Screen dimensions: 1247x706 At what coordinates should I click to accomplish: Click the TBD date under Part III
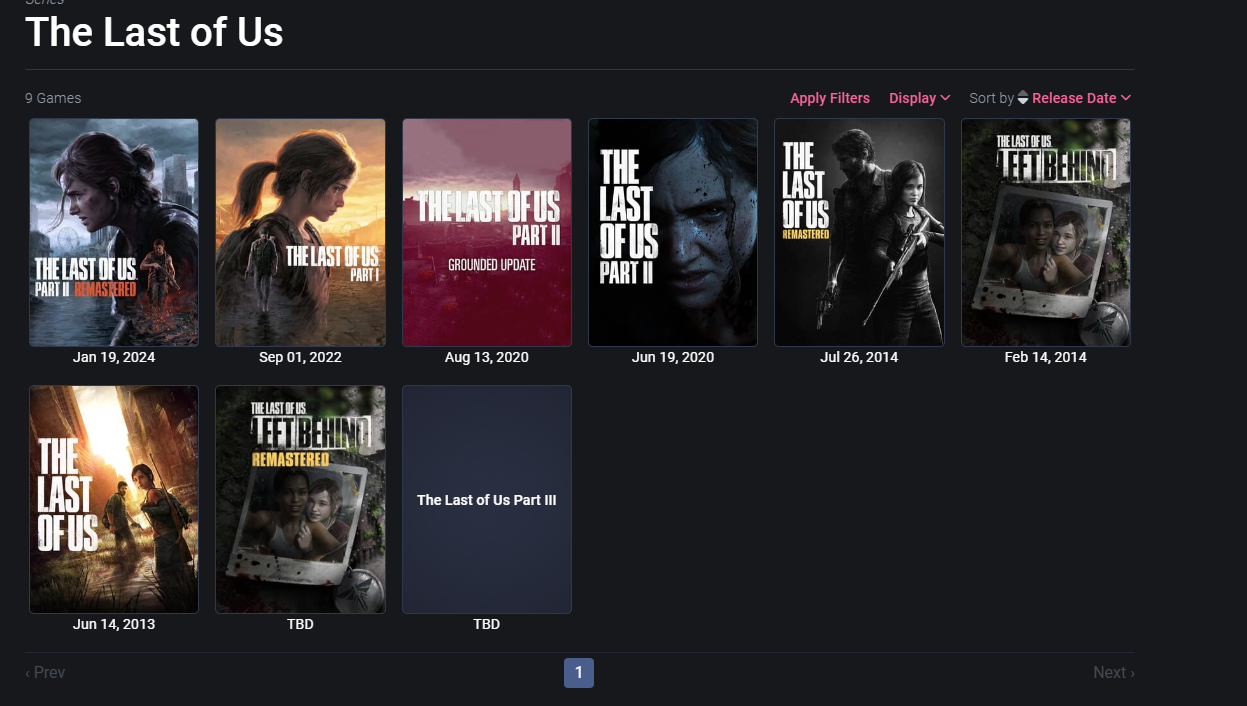[487, 624]
